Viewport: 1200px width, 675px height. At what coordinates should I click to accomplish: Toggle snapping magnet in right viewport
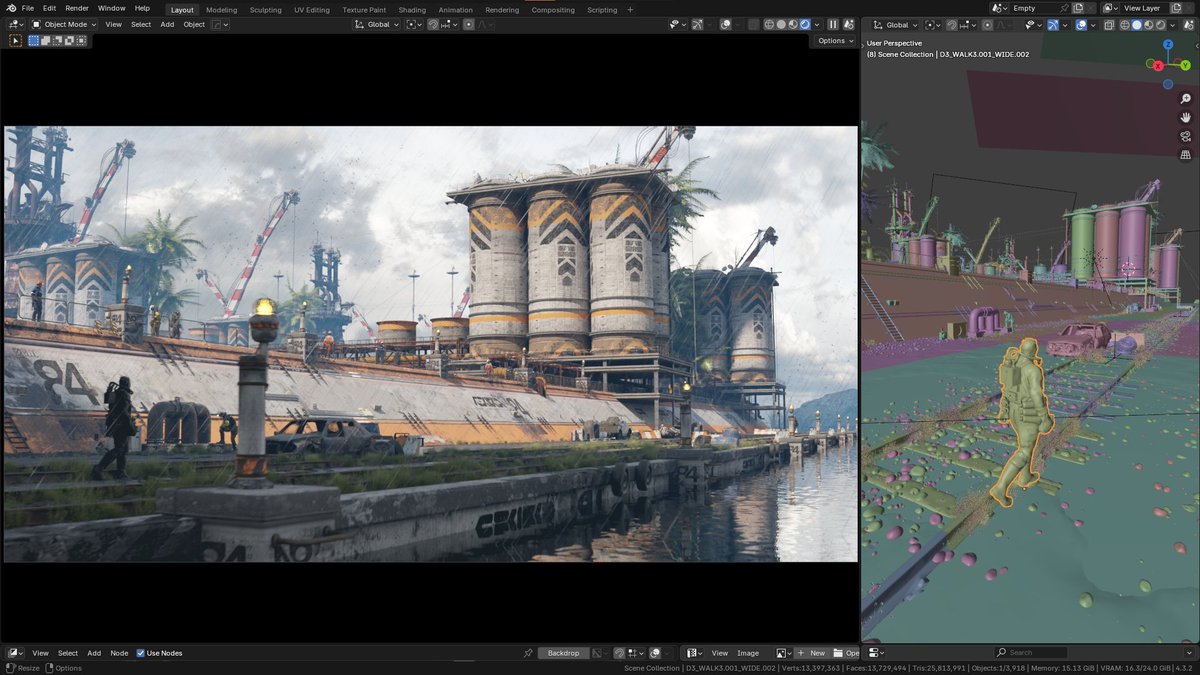click(x=952, y=24)
